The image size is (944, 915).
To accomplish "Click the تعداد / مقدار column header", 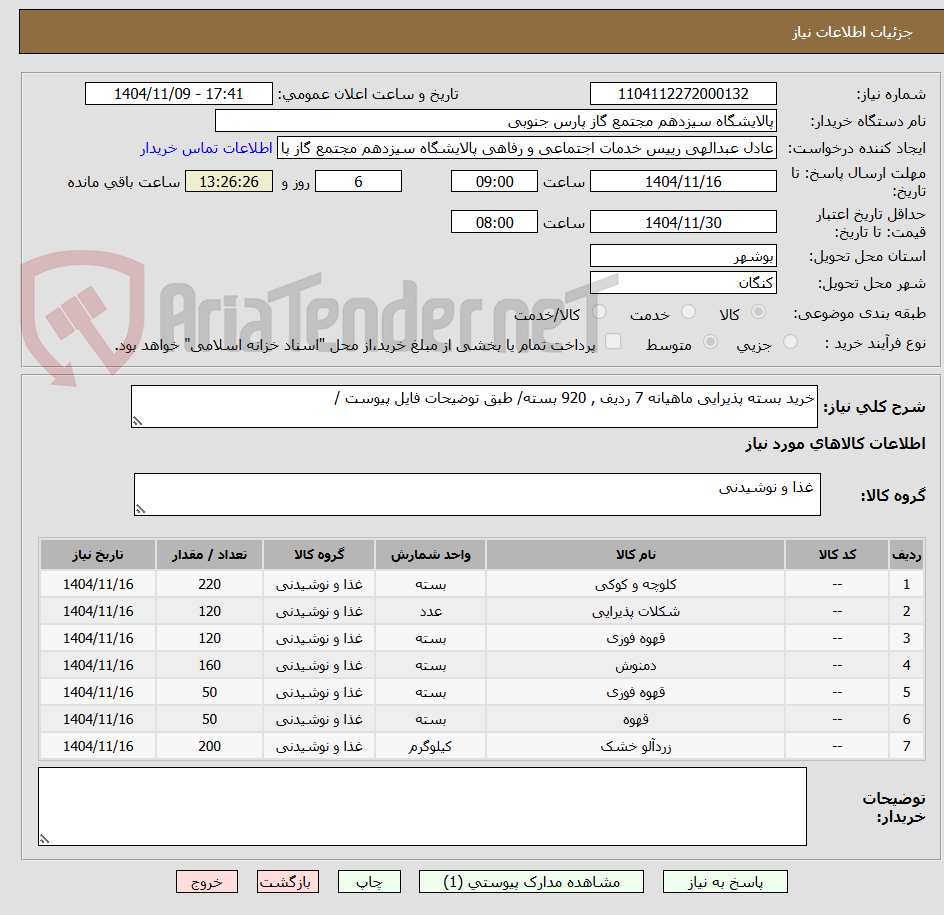I will click(x=210, y=554).
